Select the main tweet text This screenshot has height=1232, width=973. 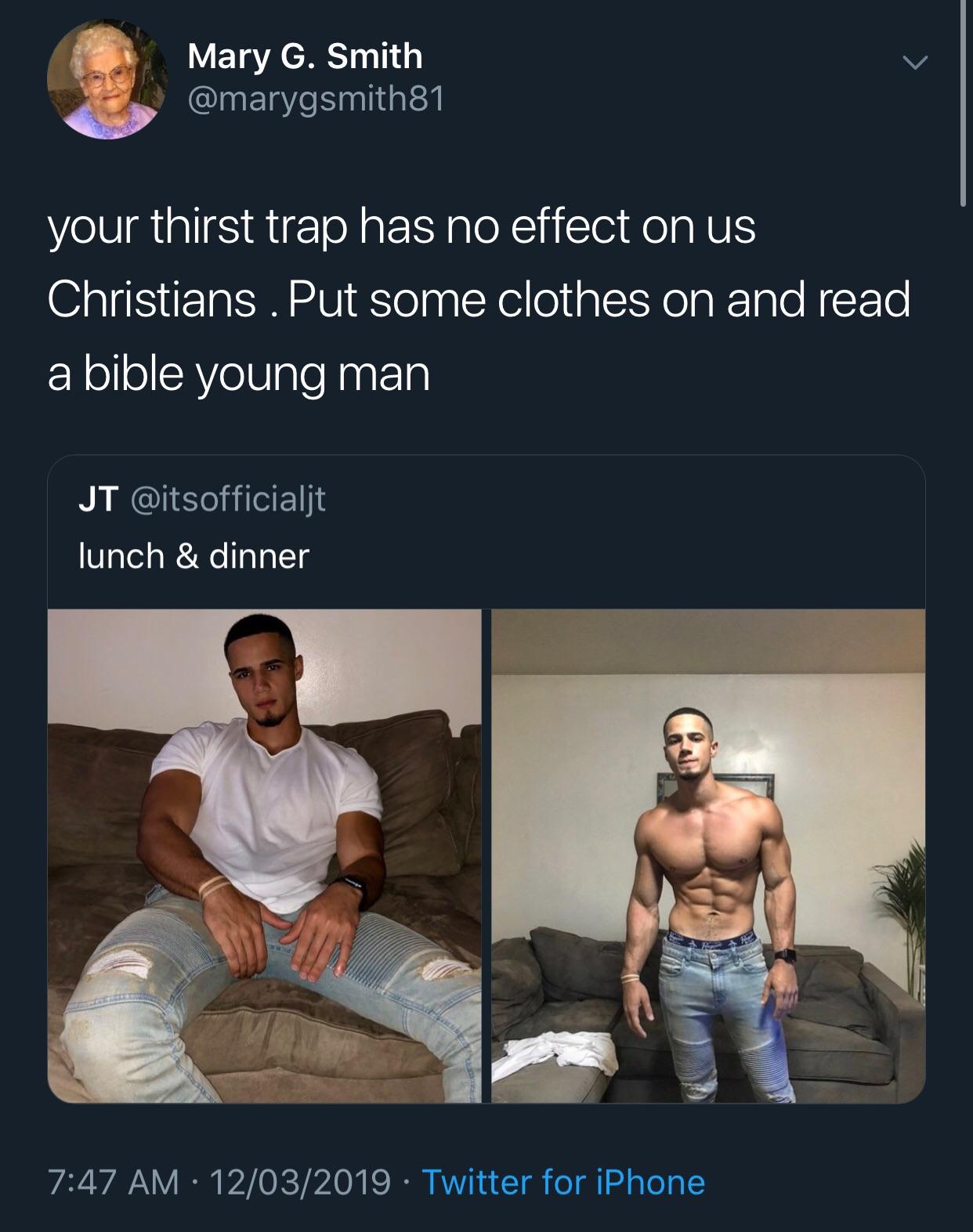pos(479,300)
